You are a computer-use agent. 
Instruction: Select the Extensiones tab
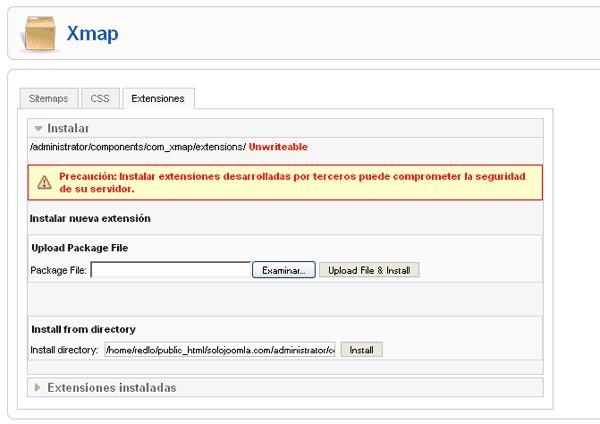point(158,98)
